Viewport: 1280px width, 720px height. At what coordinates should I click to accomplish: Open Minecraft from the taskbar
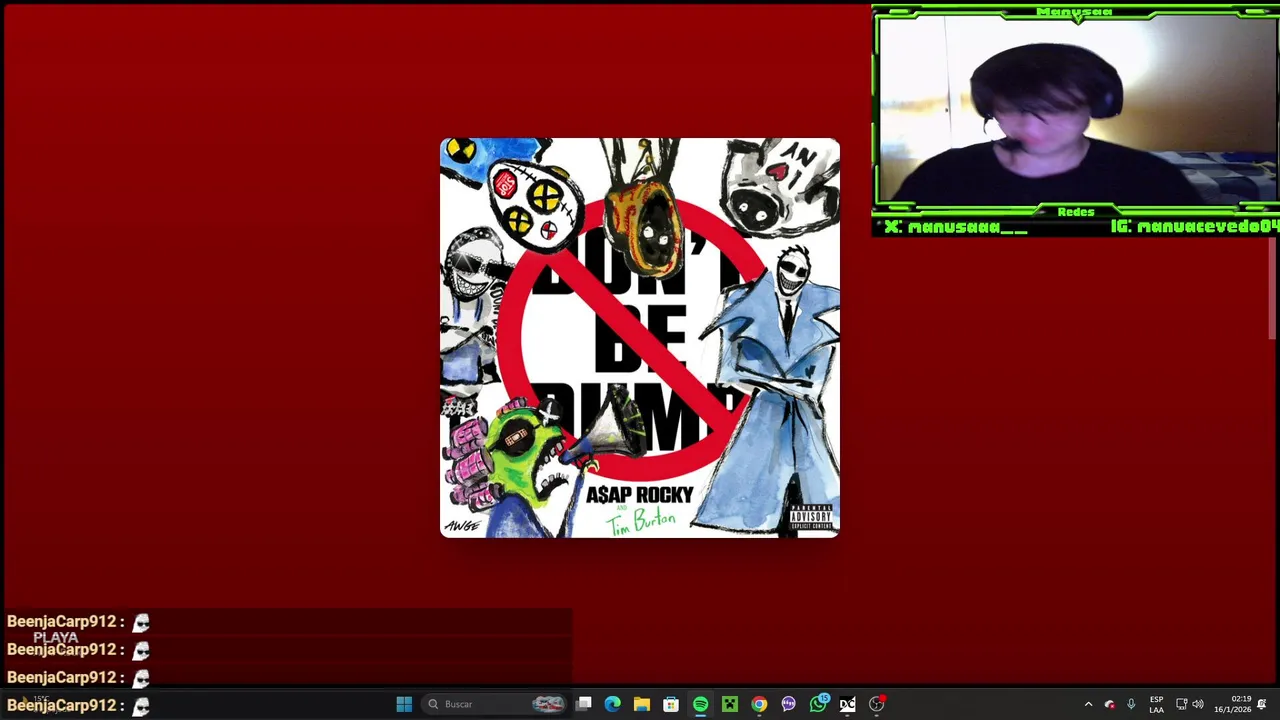click(x=730, y=704)
